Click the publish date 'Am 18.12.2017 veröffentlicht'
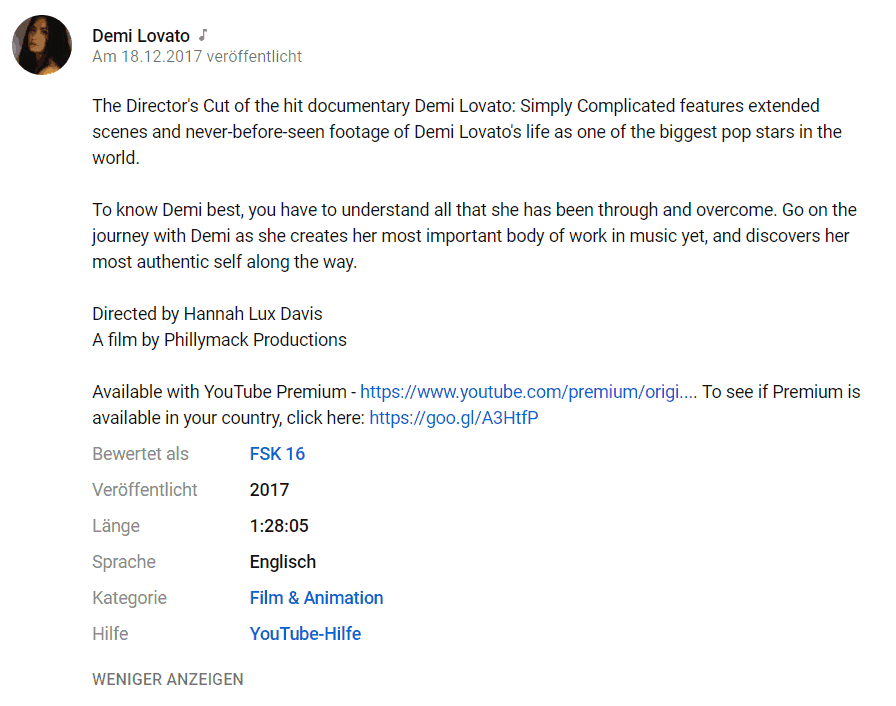This screenshot has height=706, width=896. point(197,57)
